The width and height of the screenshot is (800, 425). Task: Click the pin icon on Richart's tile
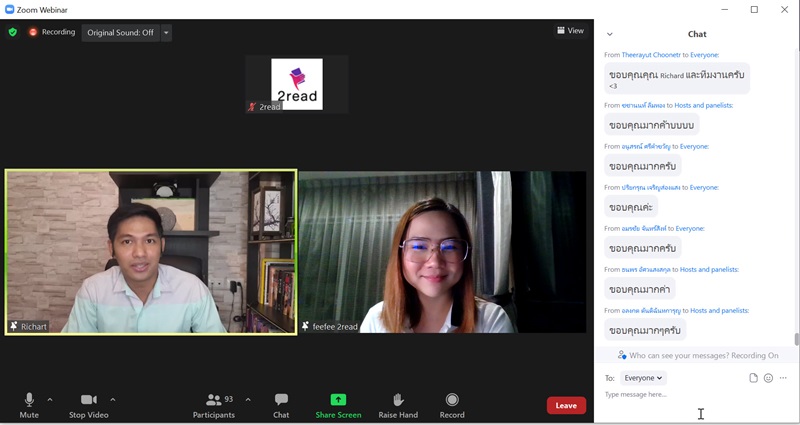[x=14, y=327]
